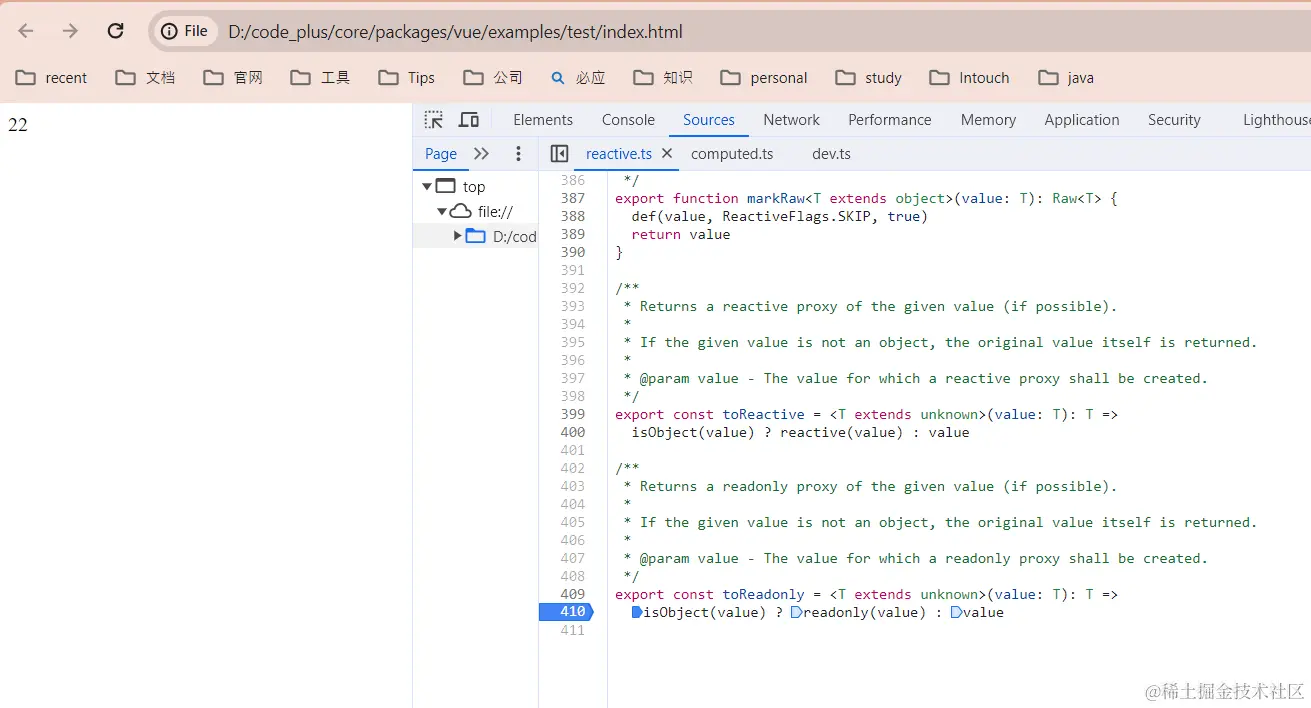
Task: Open the recent bookmarks folder
Action: (x=52, y=78)
